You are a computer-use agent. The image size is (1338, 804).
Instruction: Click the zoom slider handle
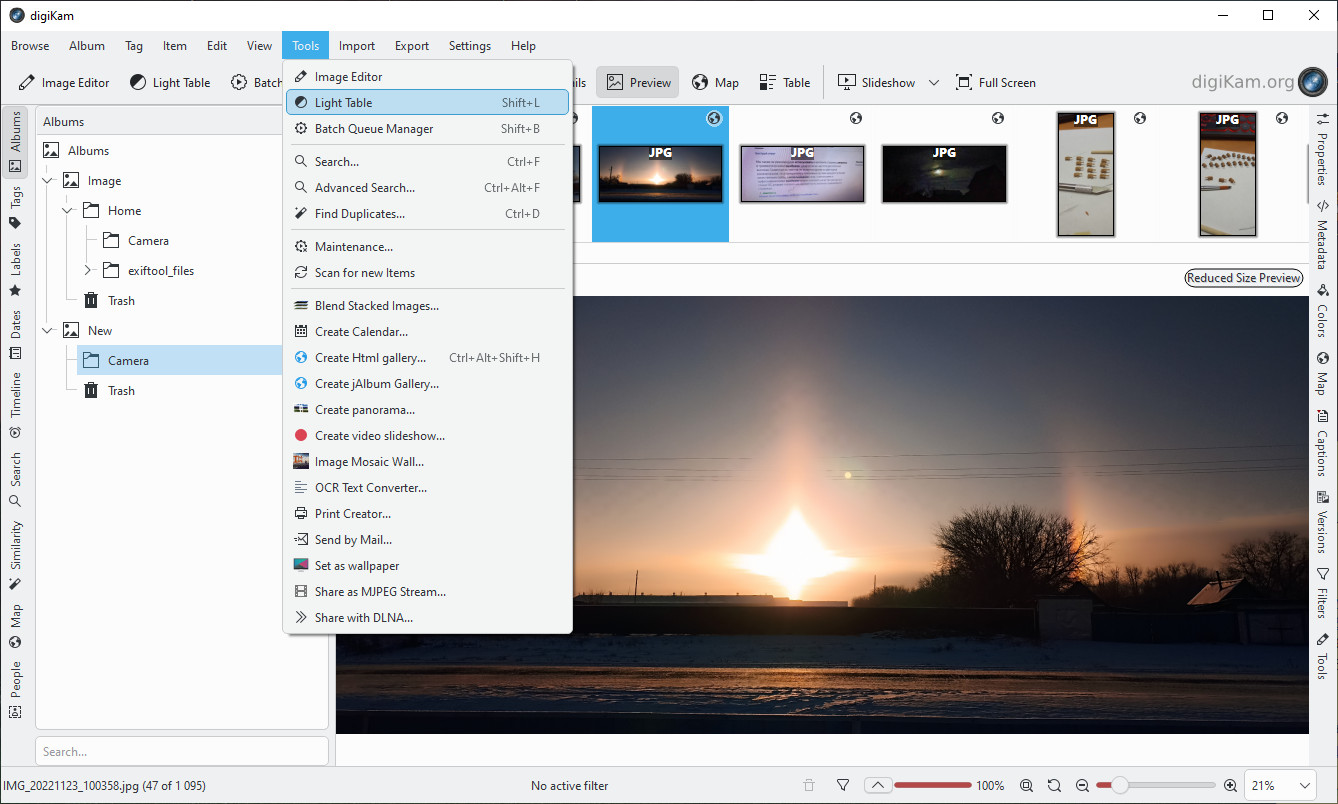pos(1120,786)
